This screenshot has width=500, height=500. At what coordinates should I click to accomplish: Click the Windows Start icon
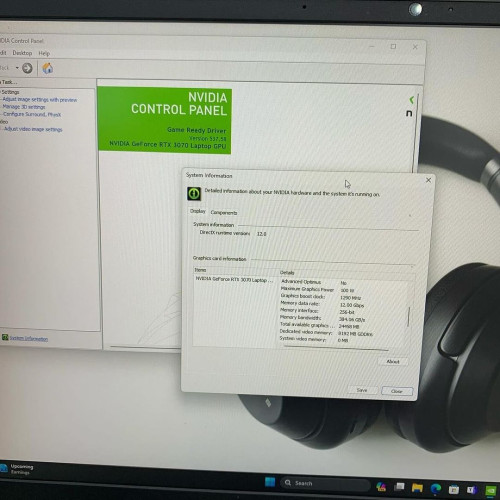pyautogui.click(x=270, y=482)
